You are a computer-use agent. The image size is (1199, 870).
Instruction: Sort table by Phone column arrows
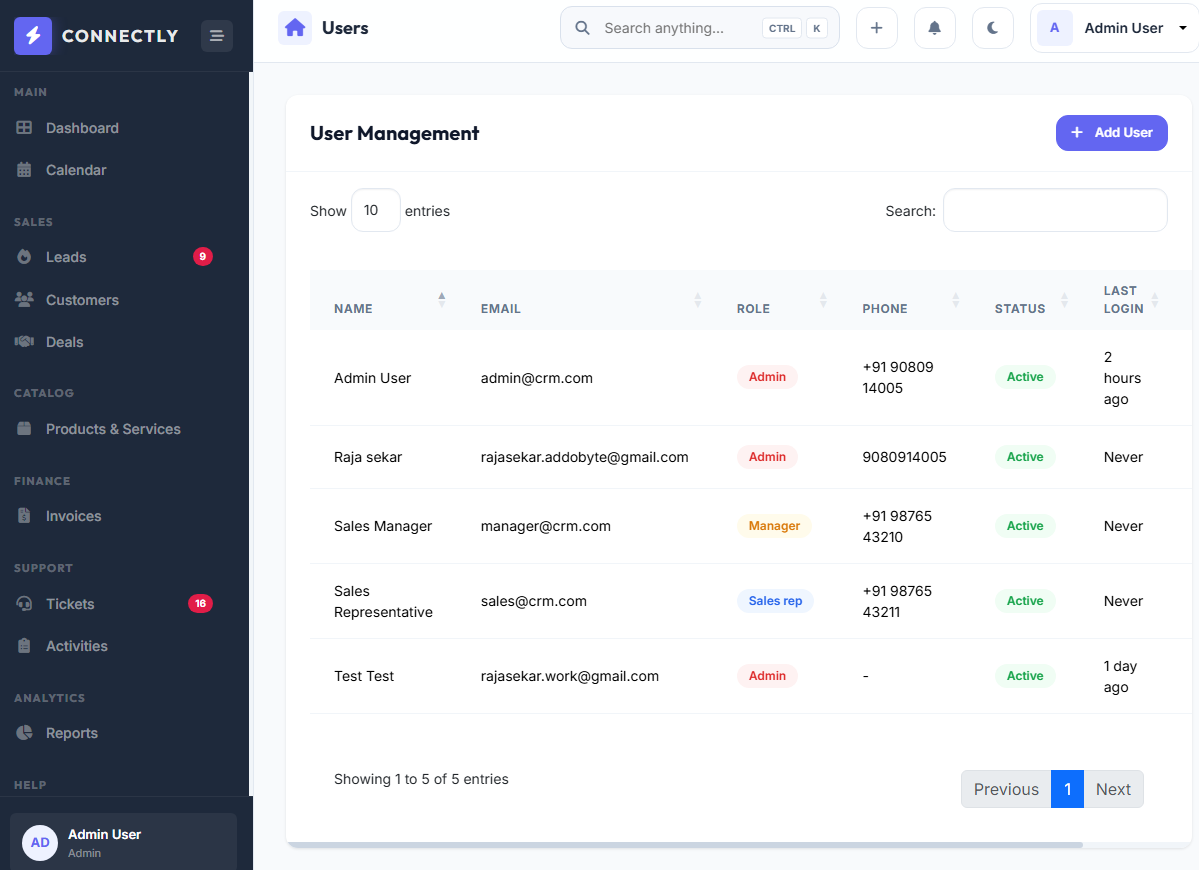pos(956,300)
